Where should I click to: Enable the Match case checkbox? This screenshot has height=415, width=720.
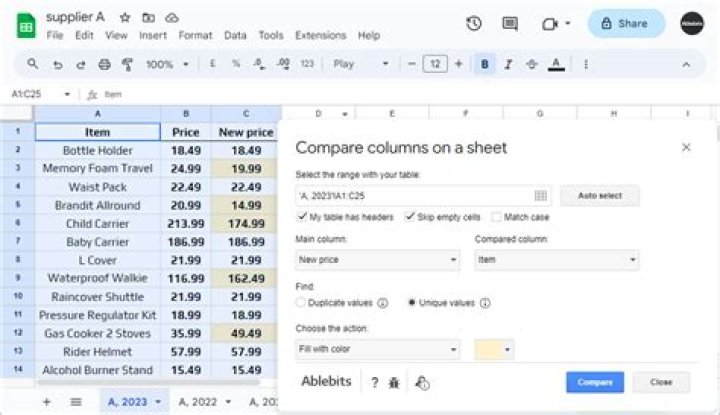[x=497, y=217]
